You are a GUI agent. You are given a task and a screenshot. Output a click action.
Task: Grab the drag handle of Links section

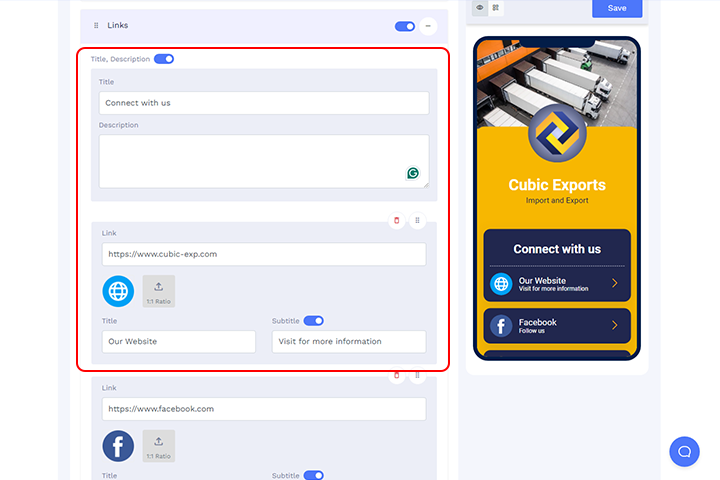pyautogui.click(x=96, y=25)
